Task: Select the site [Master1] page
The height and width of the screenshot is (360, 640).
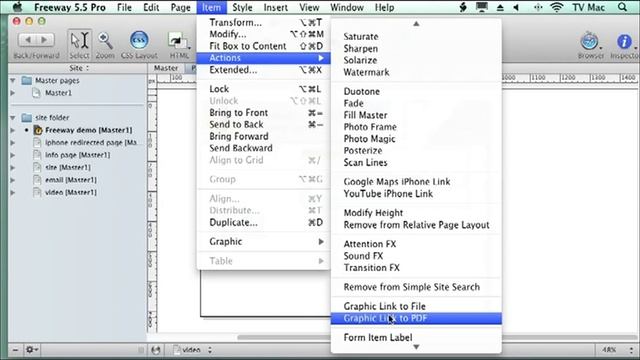Action: pos(68,167)
